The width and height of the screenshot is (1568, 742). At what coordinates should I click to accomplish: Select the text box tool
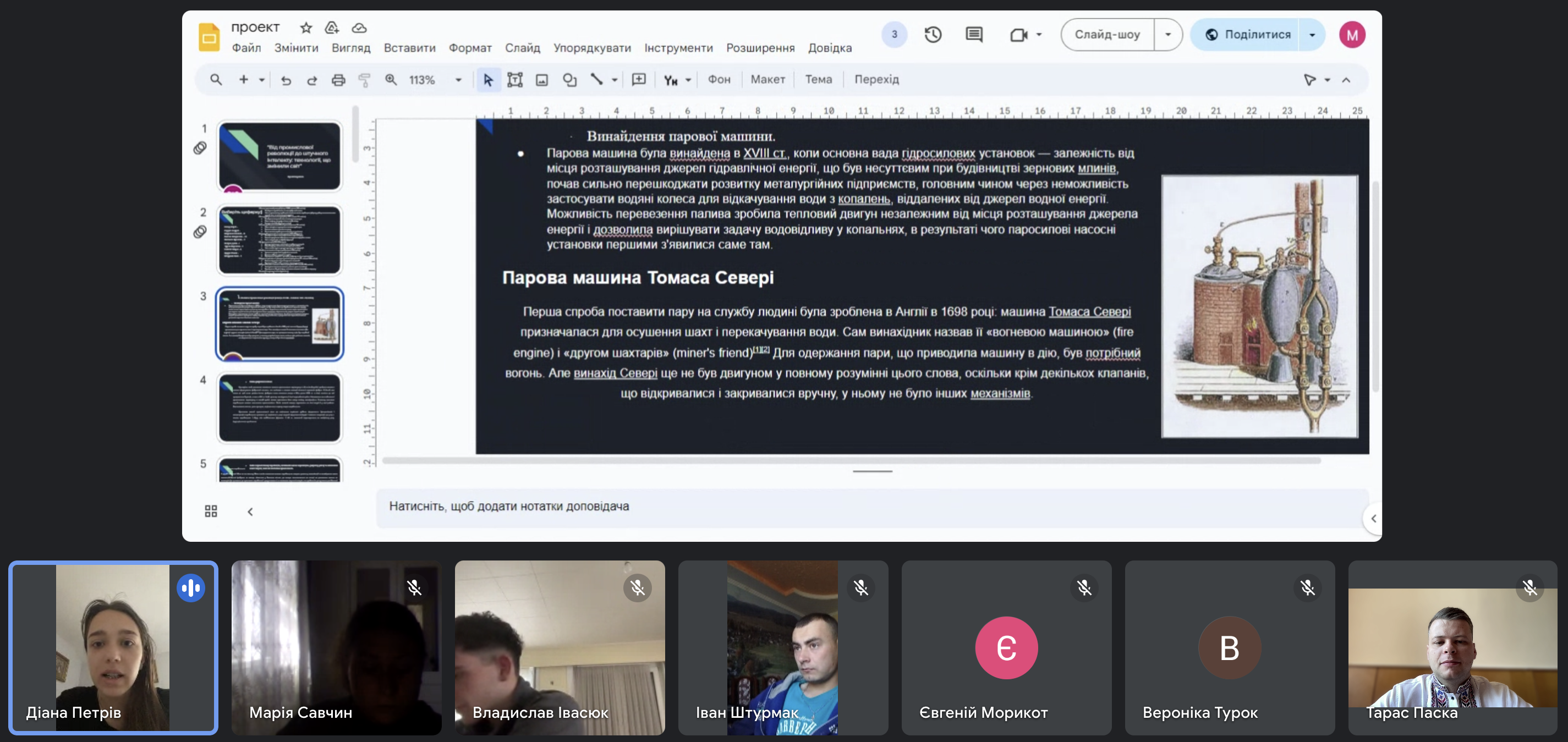(x=515, y=80)
